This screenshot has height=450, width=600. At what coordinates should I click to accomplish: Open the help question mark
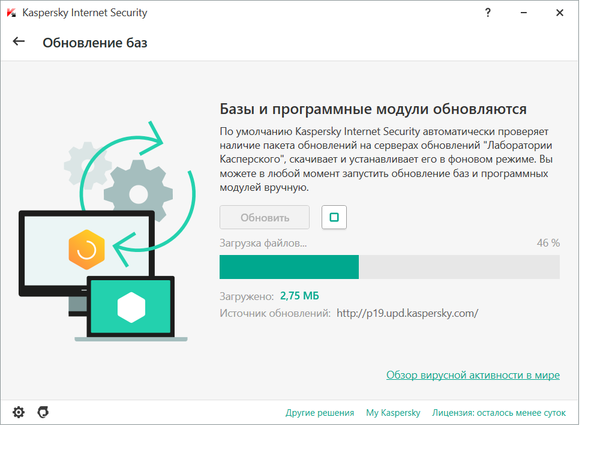[488, 13]
